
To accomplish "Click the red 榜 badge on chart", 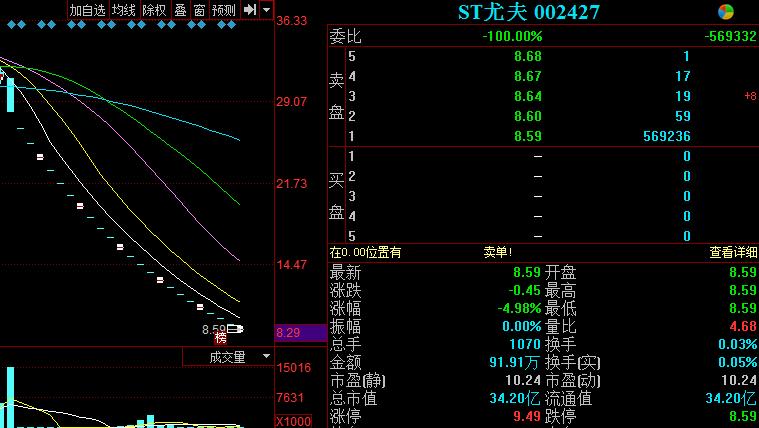I will tap(221, 337).
